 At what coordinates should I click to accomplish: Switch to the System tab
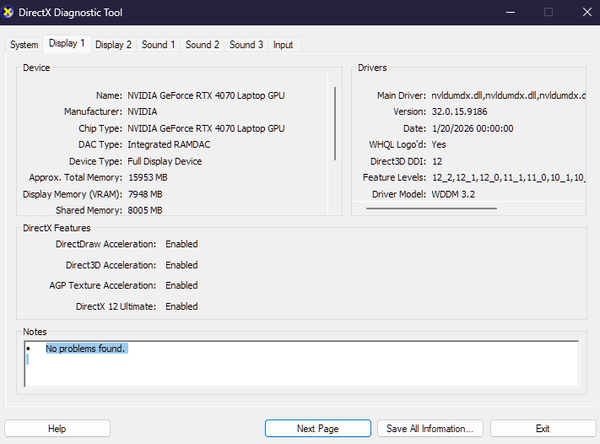click(24, 45)
